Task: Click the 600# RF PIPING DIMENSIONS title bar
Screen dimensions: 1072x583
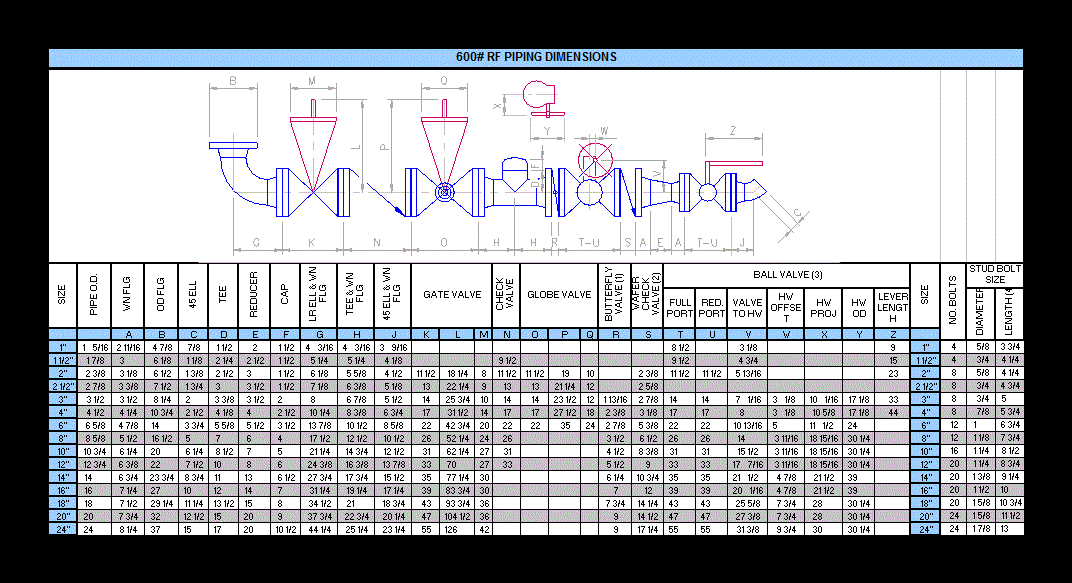Action: [535, 57]
